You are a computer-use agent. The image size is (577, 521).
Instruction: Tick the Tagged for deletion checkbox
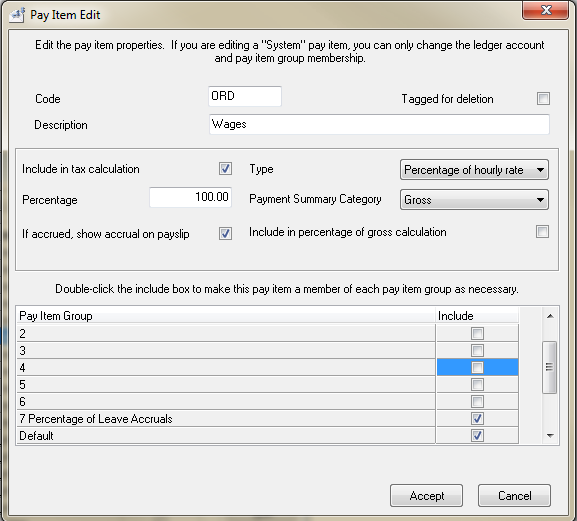tap(543, 99)
